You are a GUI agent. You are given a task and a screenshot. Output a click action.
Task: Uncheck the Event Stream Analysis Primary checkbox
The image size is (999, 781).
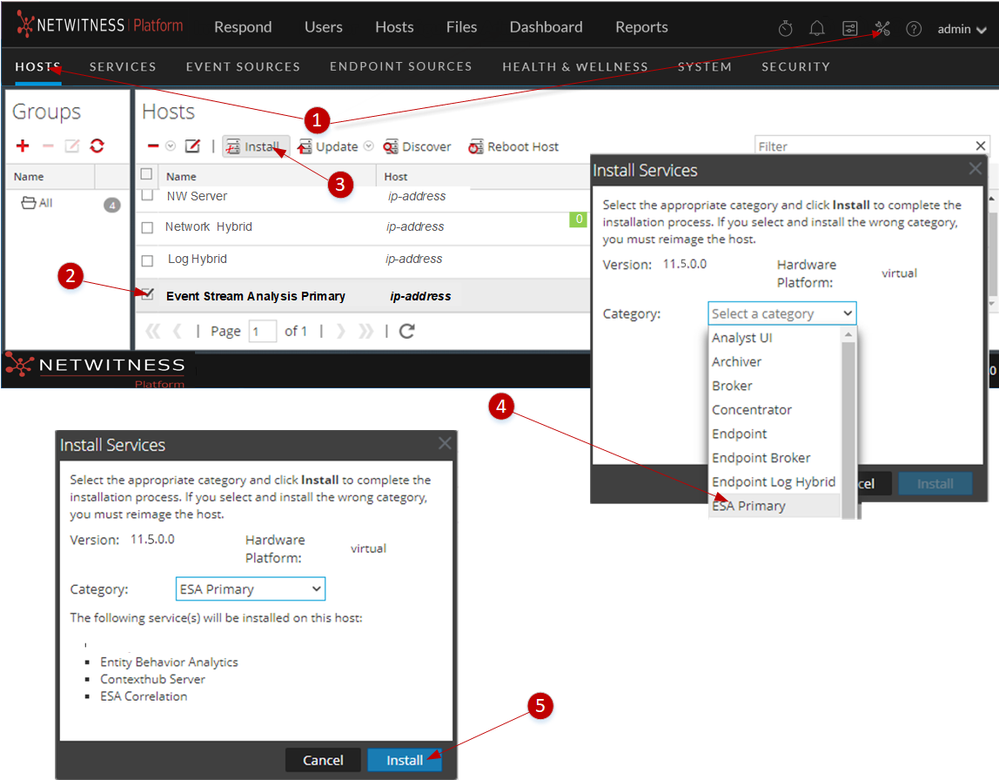[148, 295]
